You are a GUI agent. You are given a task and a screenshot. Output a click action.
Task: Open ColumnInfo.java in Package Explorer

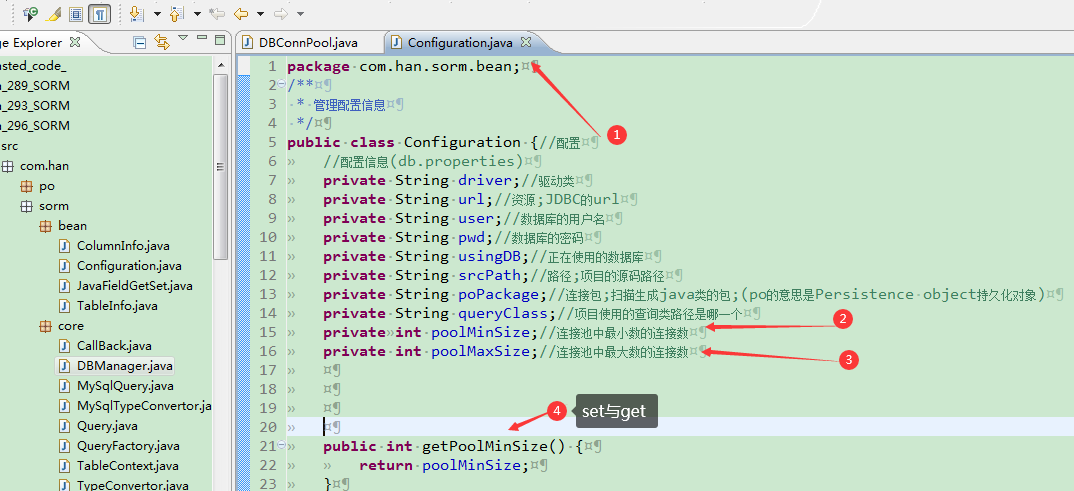coord(123,246)
